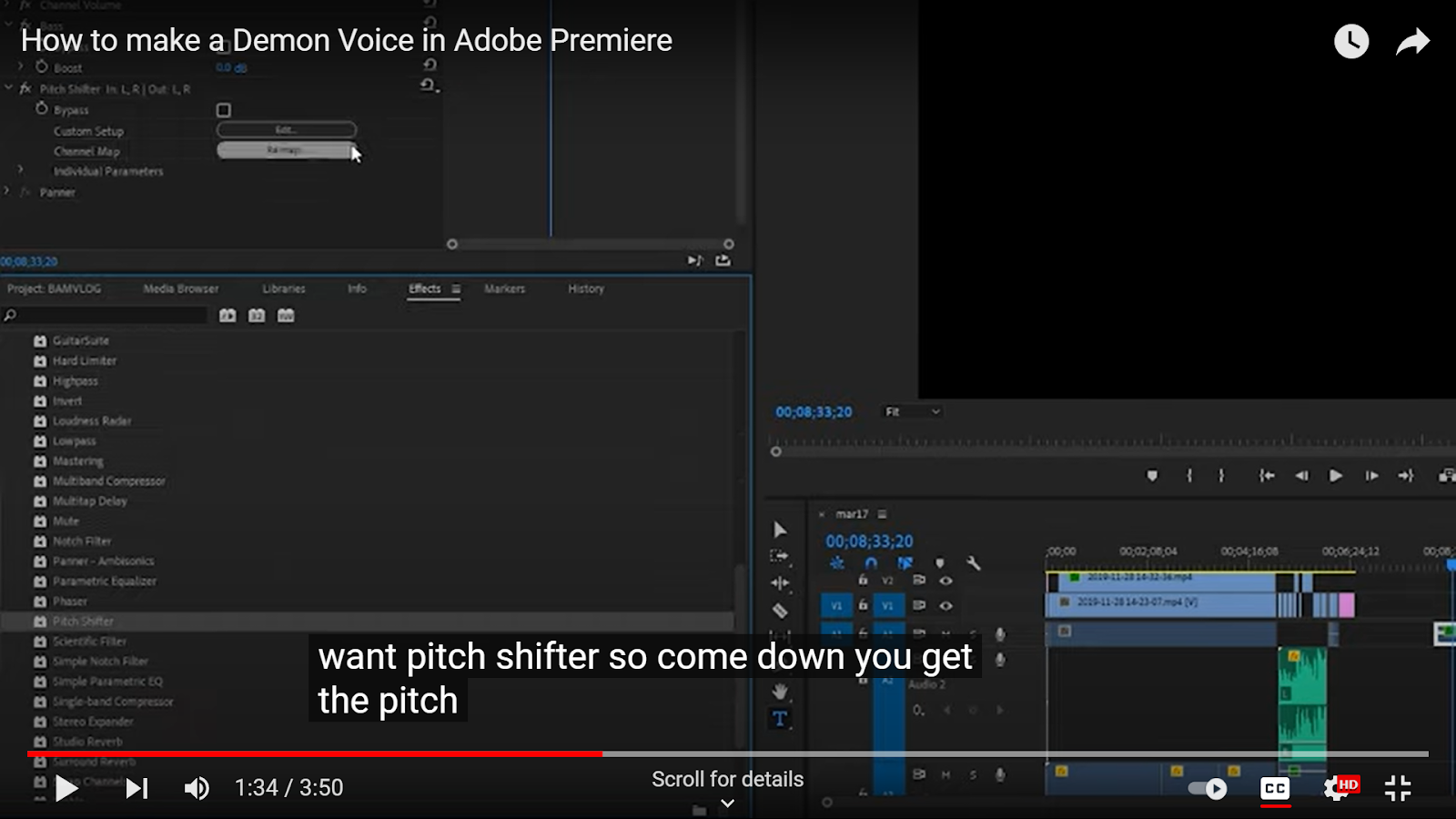Toggle lock on the V2 track
Image resolution: width=1456 pixels, height=819 pixels.
(863, 580)
